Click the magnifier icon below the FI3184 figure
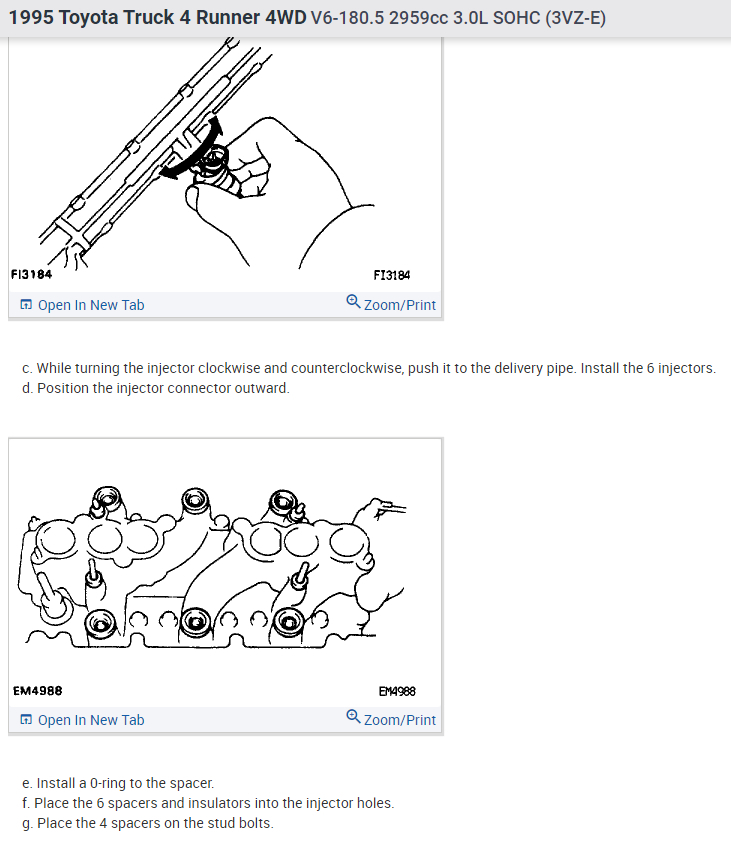This screenshot has height=848, width=731. pos(353,301)
